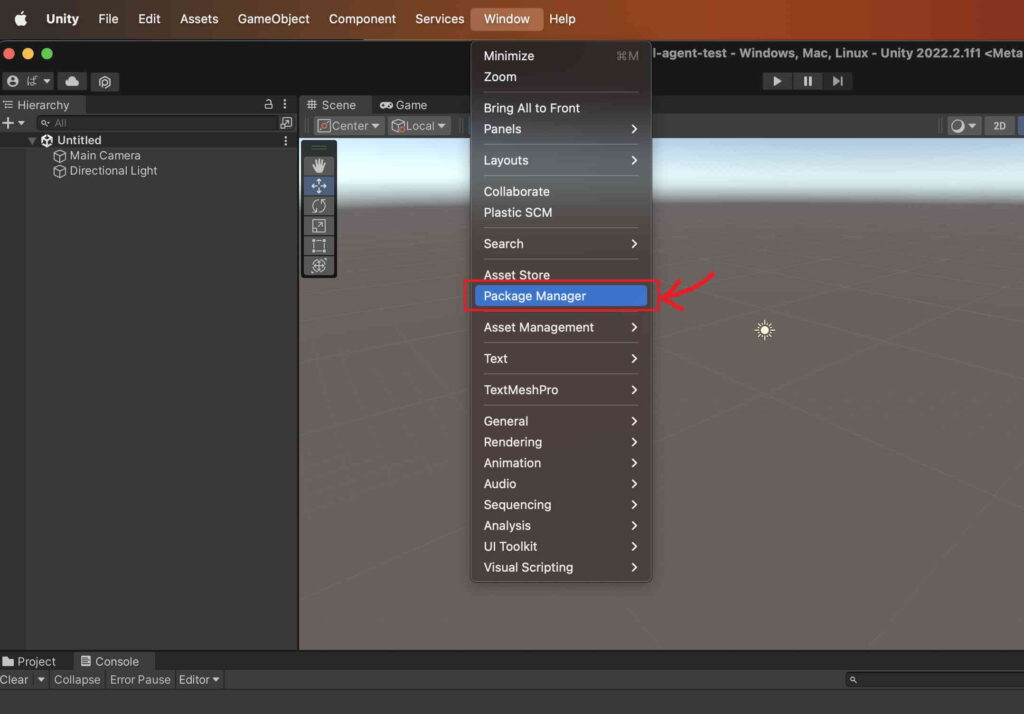The width and height of the screenshot is (1024, 714).
Task: Open the Center pivot dropdown
Action: point(347,125)
